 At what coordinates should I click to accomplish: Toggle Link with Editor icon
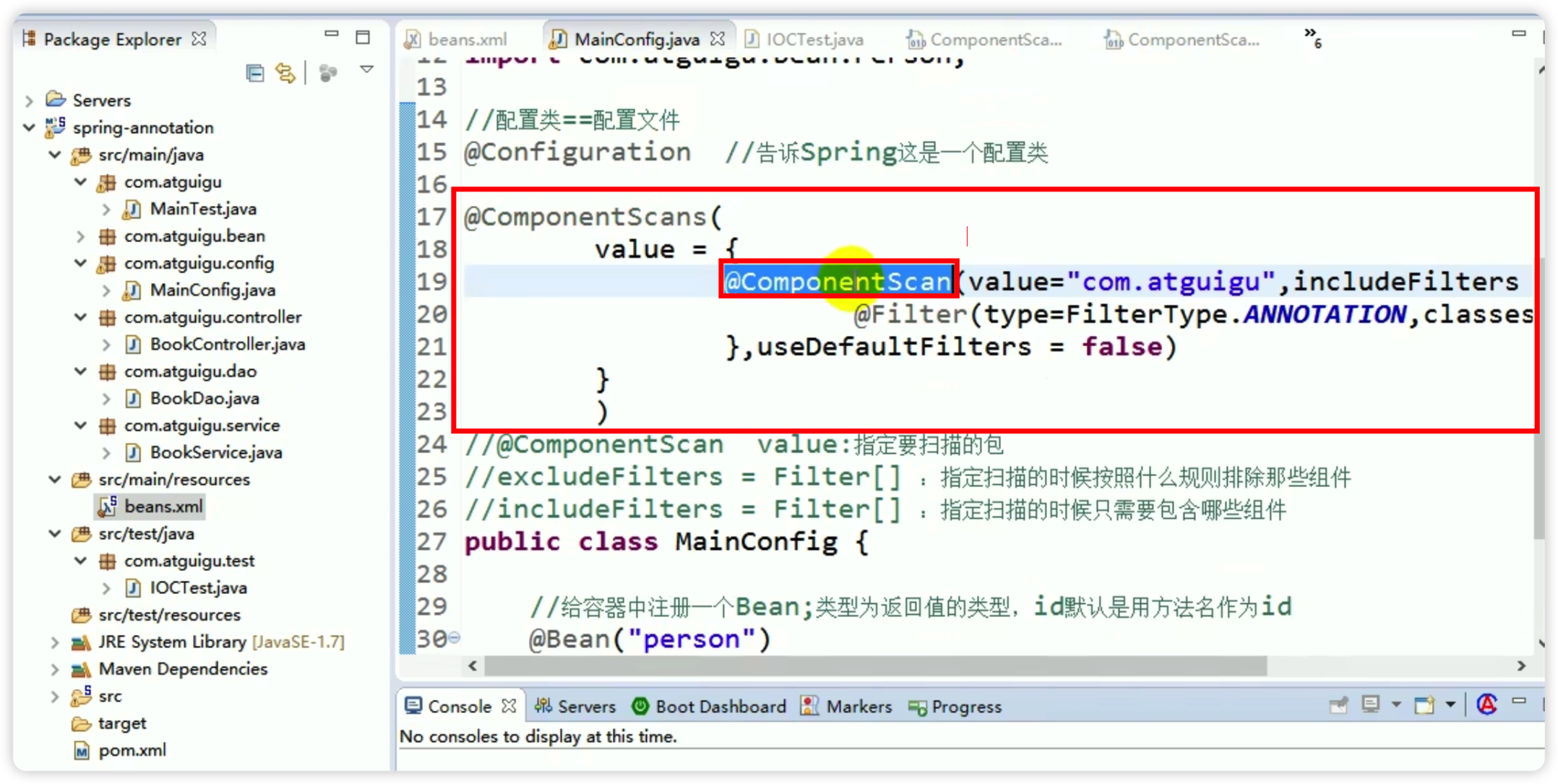[285, 72]
